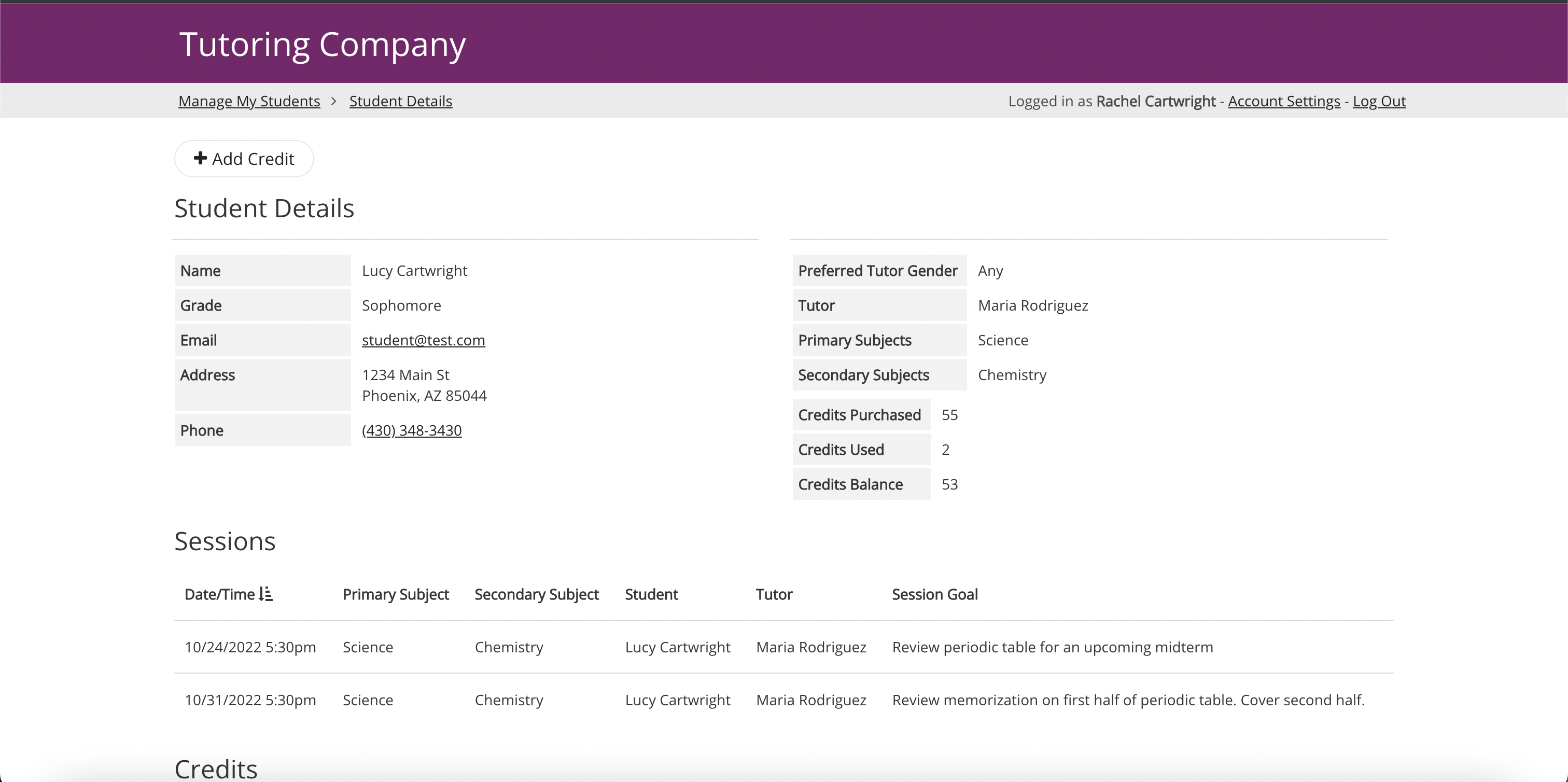
Task: Go to Account Settings
Action: (1284, 101)
